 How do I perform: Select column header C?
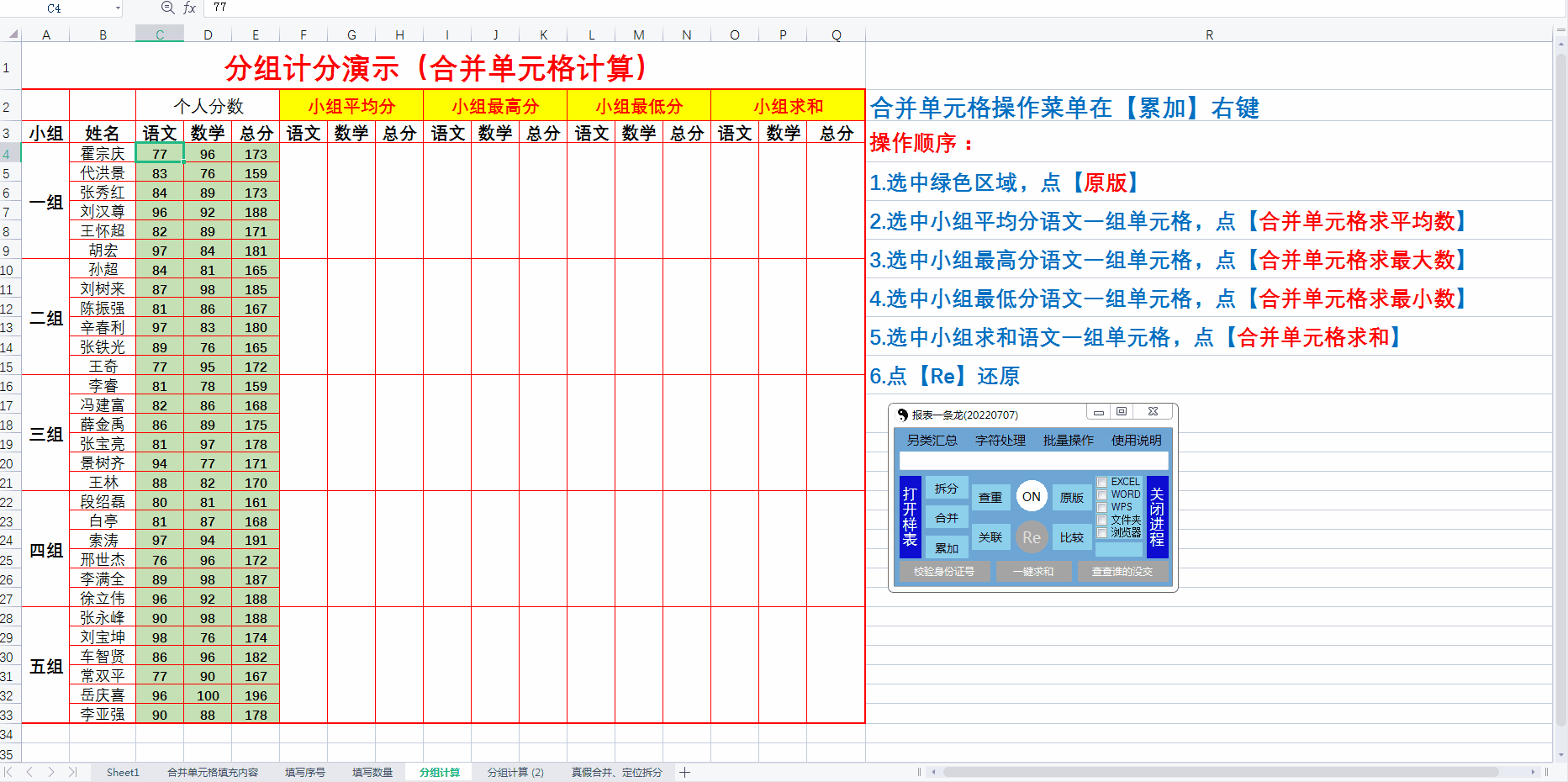click(x=160, y=34)
